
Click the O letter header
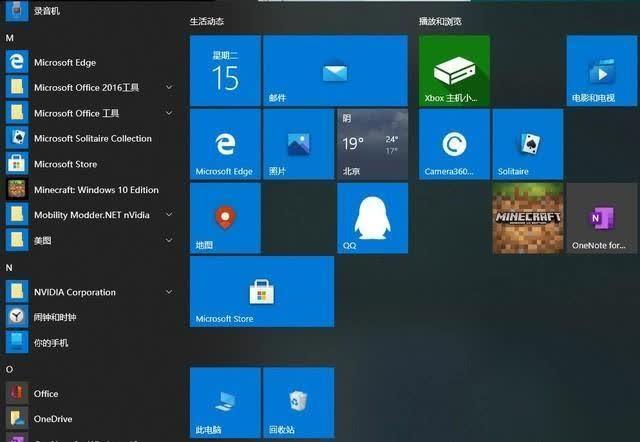pyautogui.click(x=9, y=369)
